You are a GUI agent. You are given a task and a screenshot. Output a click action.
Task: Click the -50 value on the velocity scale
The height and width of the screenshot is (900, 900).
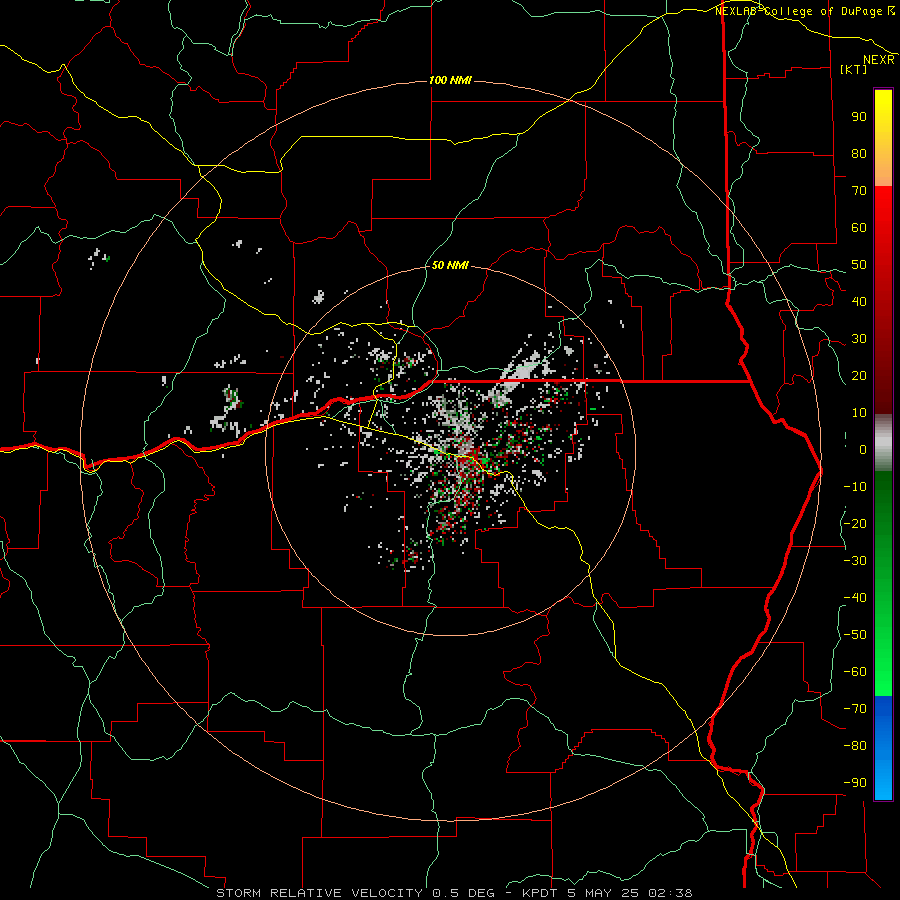click(x=855, y=635)
